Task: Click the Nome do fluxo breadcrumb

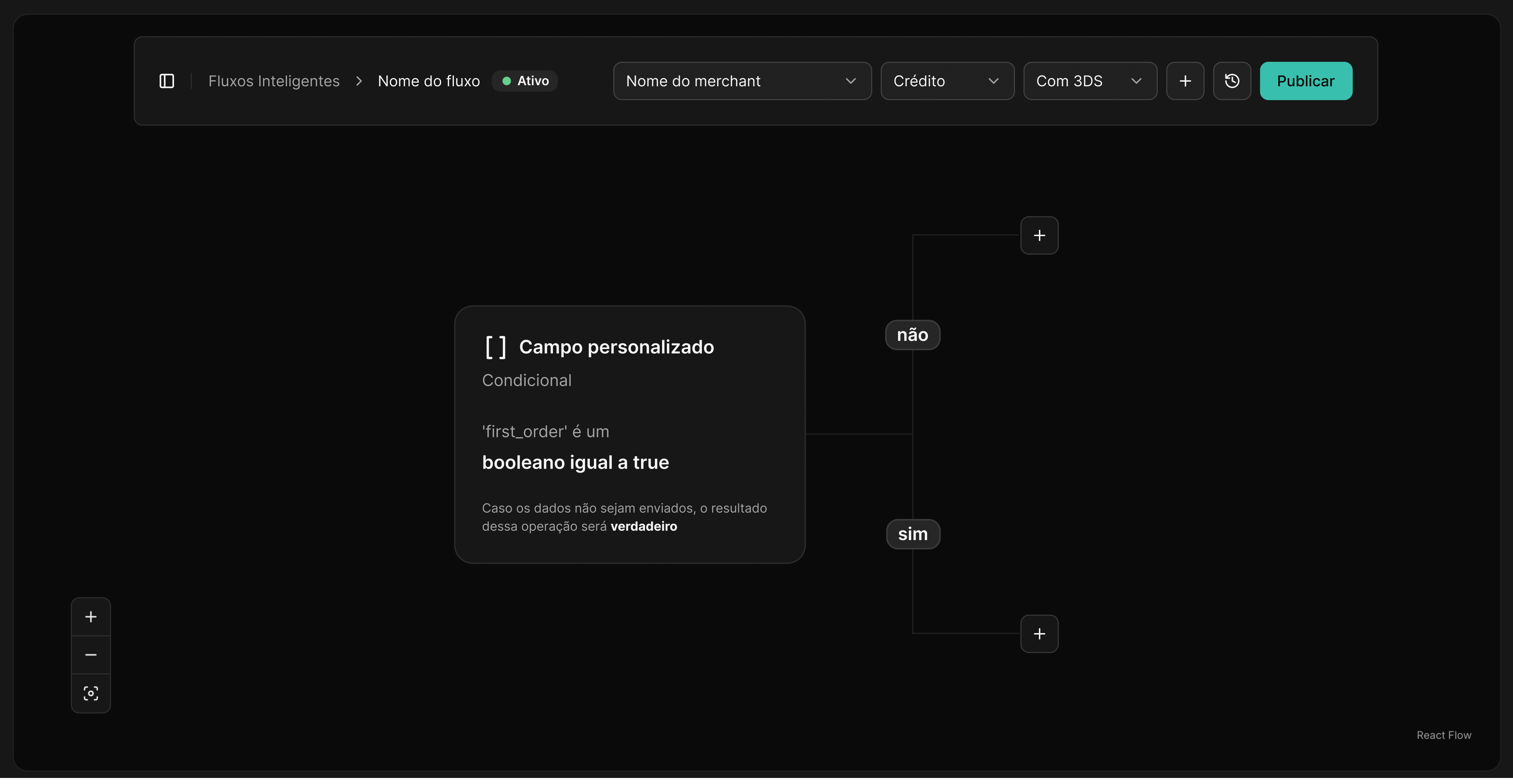Action: tap(429, 81)
